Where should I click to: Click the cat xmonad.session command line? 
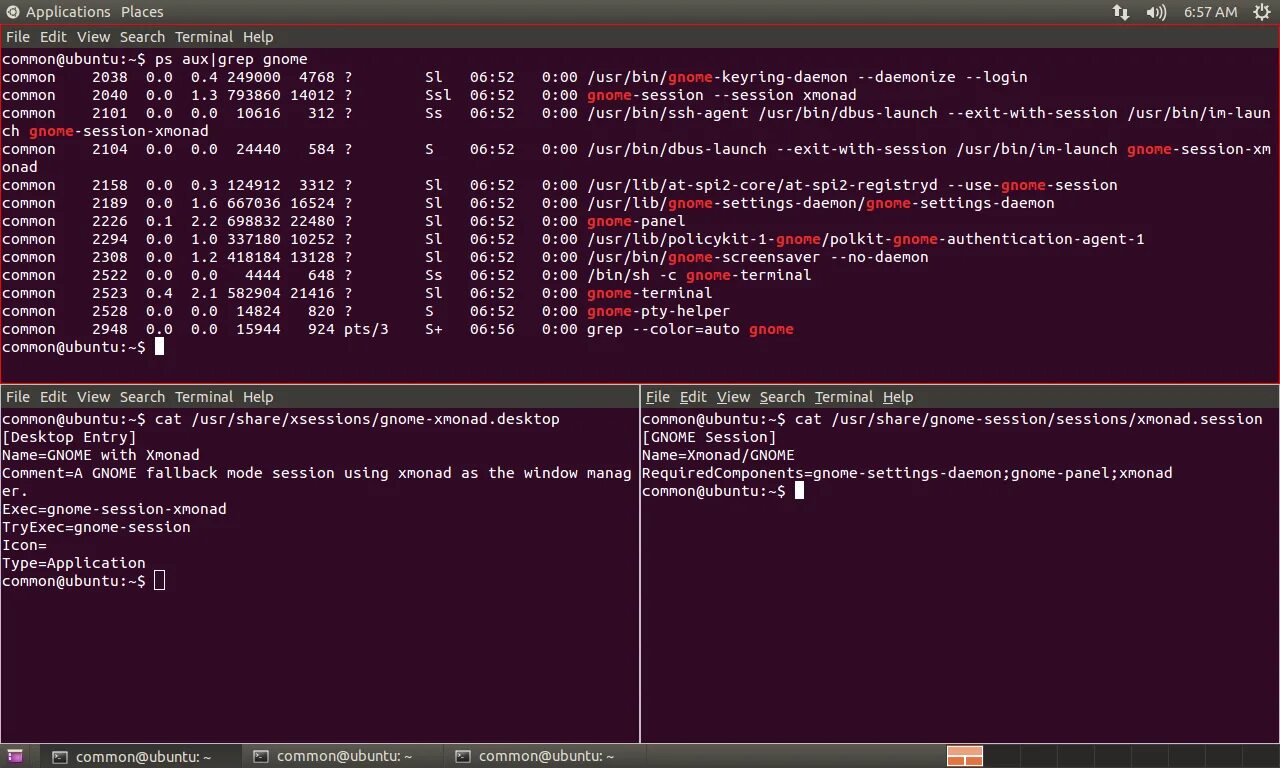952,419
